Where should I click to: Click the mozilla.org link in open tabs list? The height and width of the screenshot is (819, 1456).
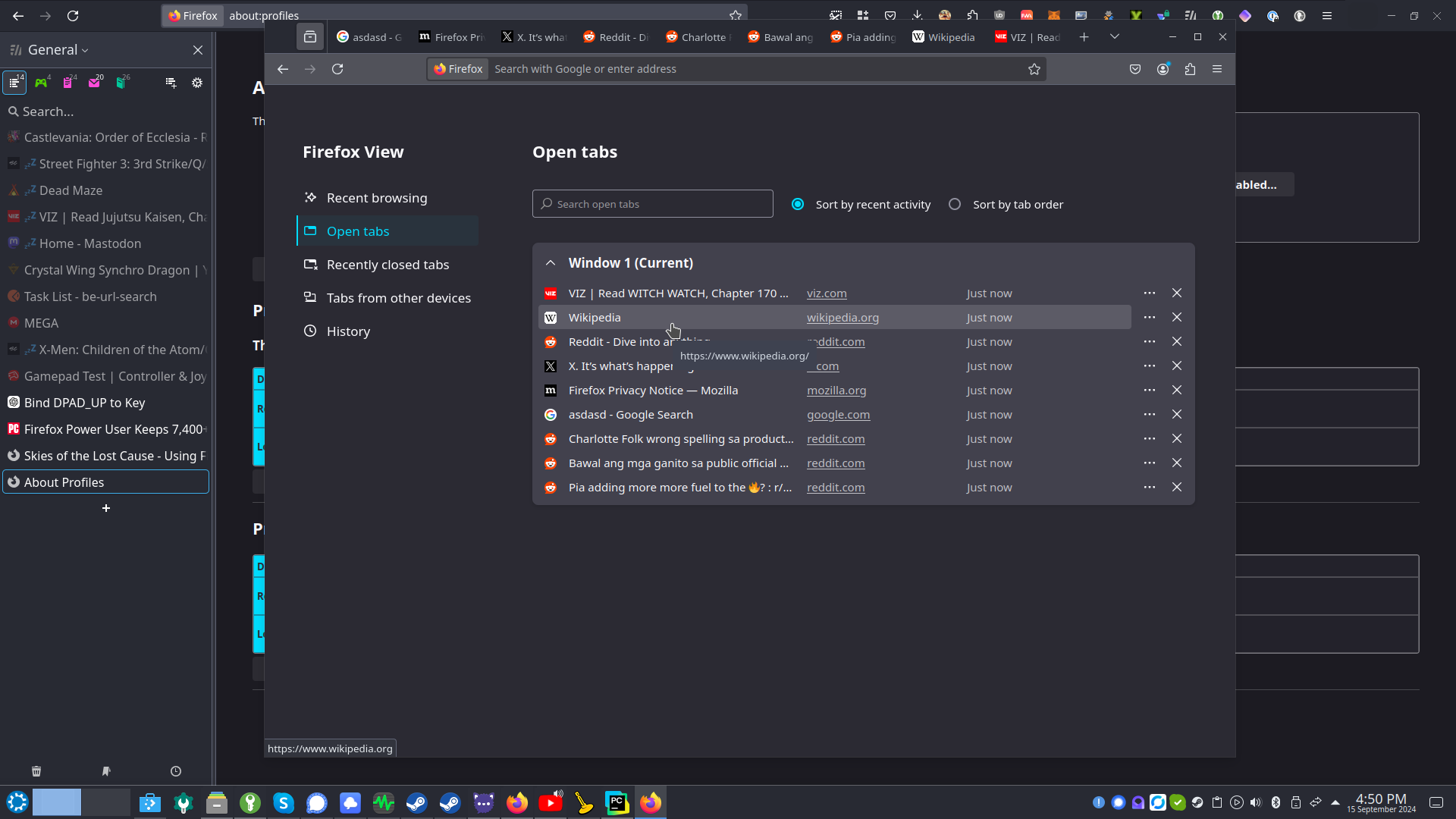(836, 391)
